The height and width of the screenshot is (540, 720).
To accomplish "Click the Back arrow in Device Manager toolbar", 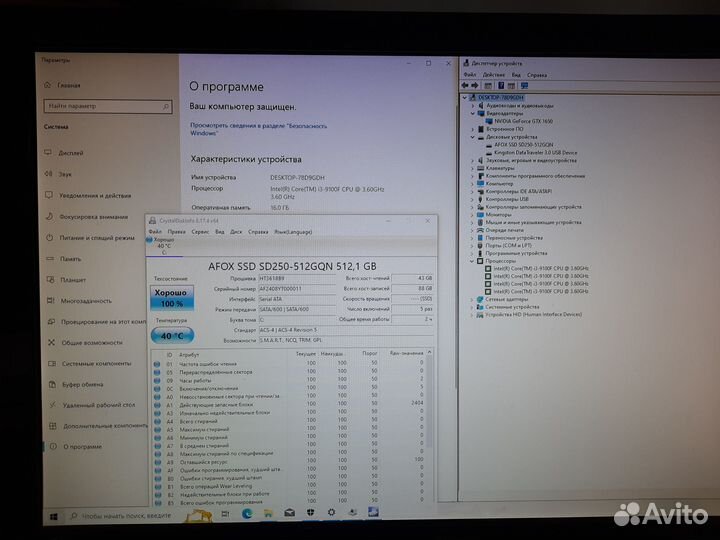I will (x=465, y=85).
